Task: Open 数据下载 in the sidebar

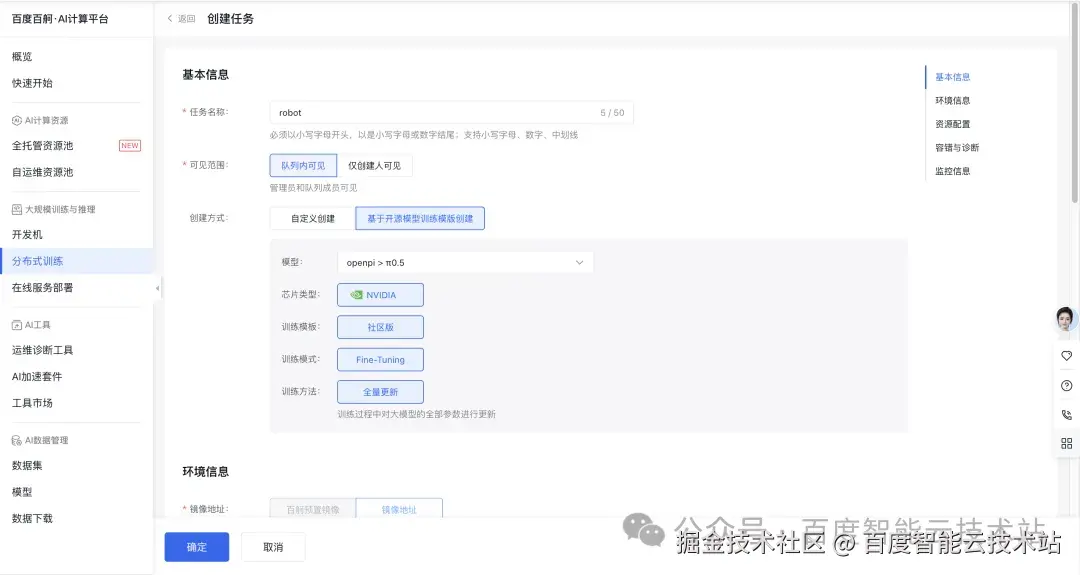Action: pyautogui.click(x=32, y=519)
